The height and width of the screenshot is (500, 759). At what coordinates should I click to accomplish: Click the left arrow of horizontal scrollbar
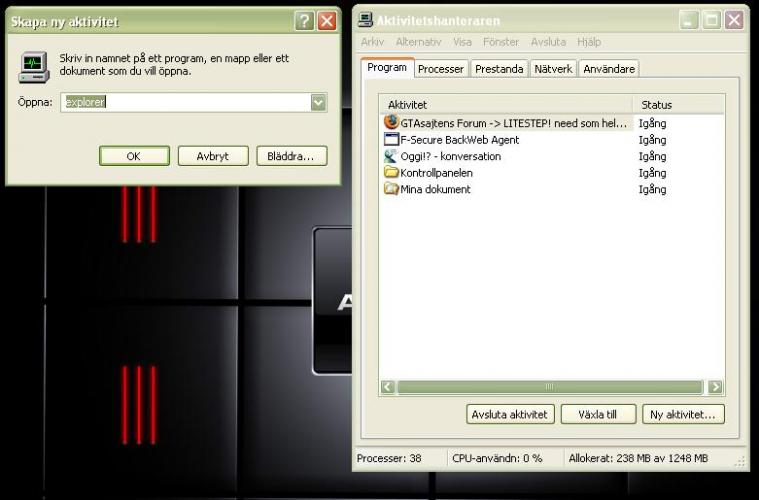[x=388, y=387]
